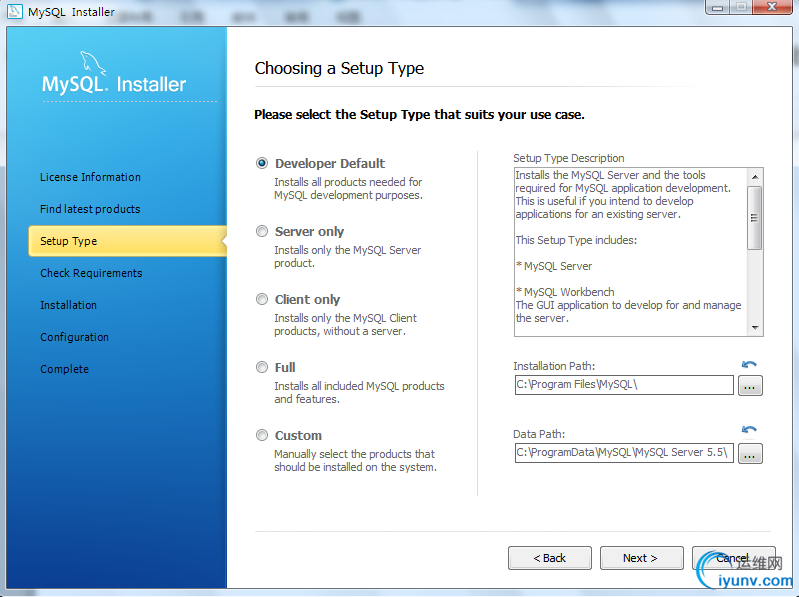
Task: Choose the Custom setup radio button
Action: tap(262, 435)
